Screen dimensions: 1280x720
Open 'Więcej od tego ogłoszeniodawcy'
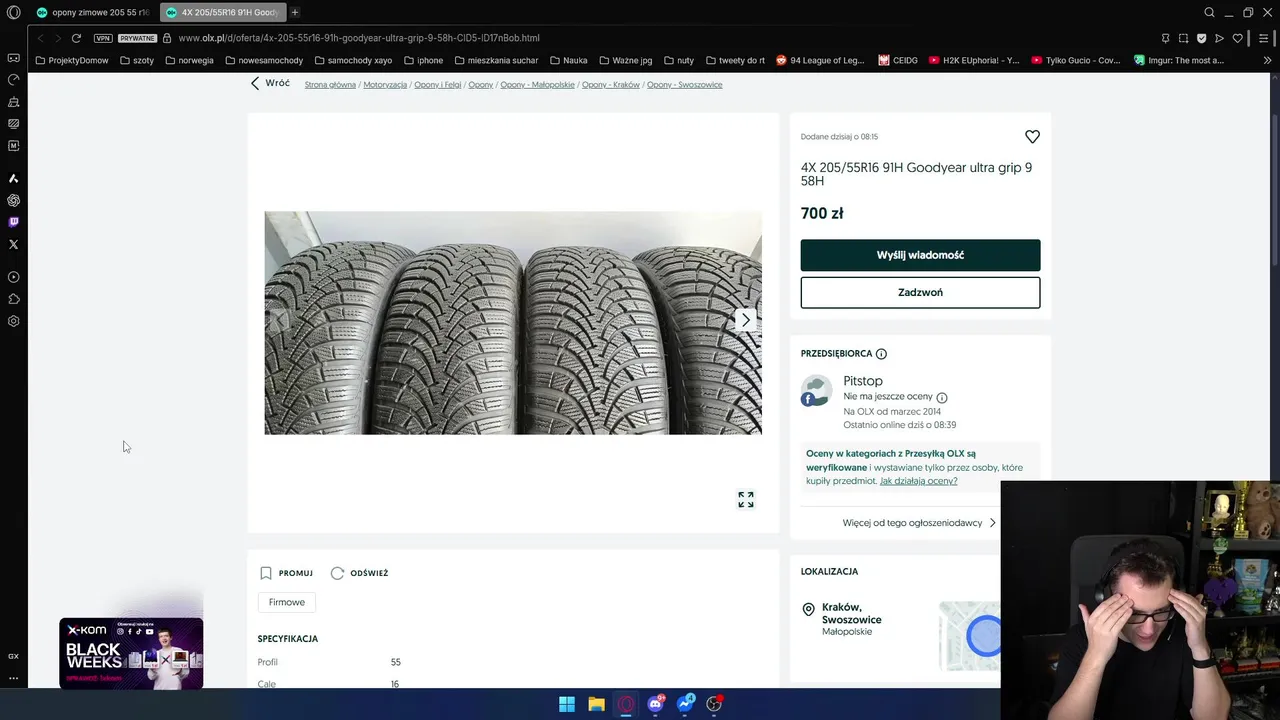(919, 523)
